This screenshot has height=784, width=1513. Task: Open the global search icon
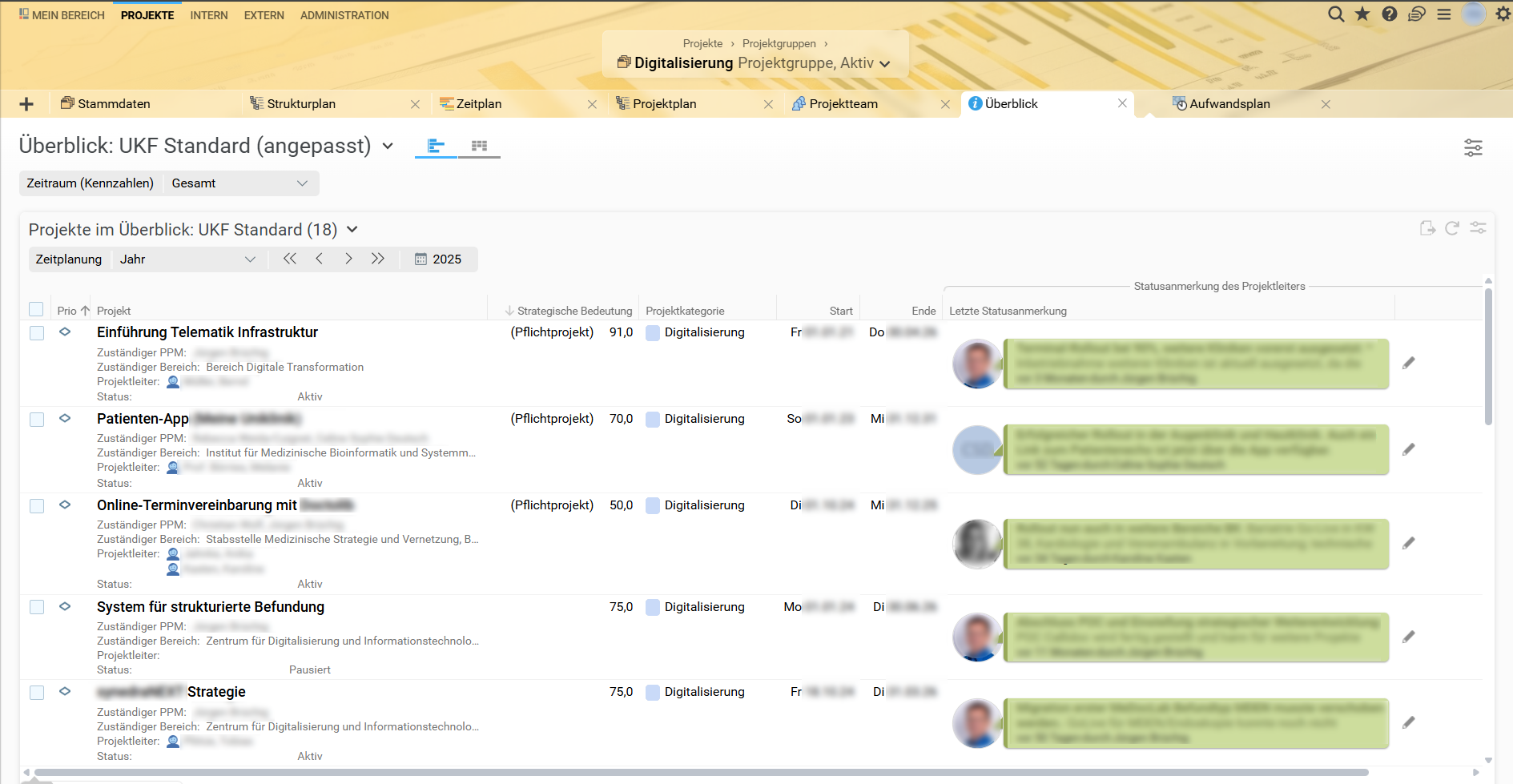click(1336, 14)
